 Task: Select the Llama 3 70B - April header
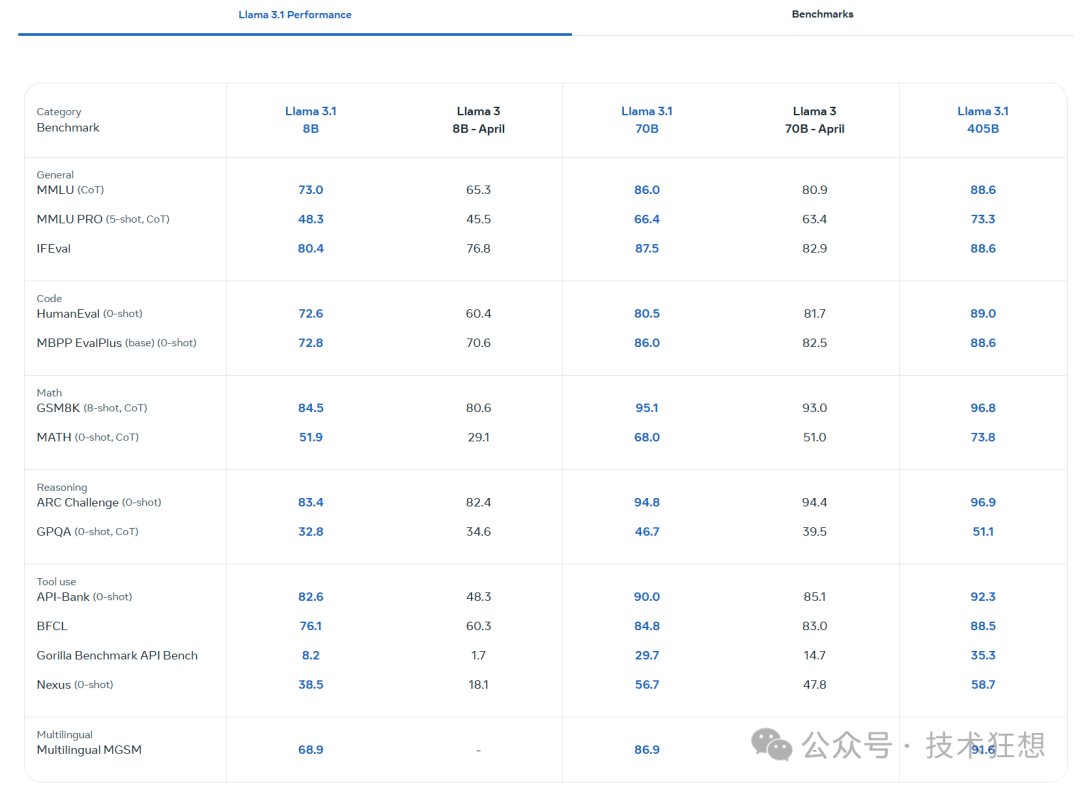point(815,120)
